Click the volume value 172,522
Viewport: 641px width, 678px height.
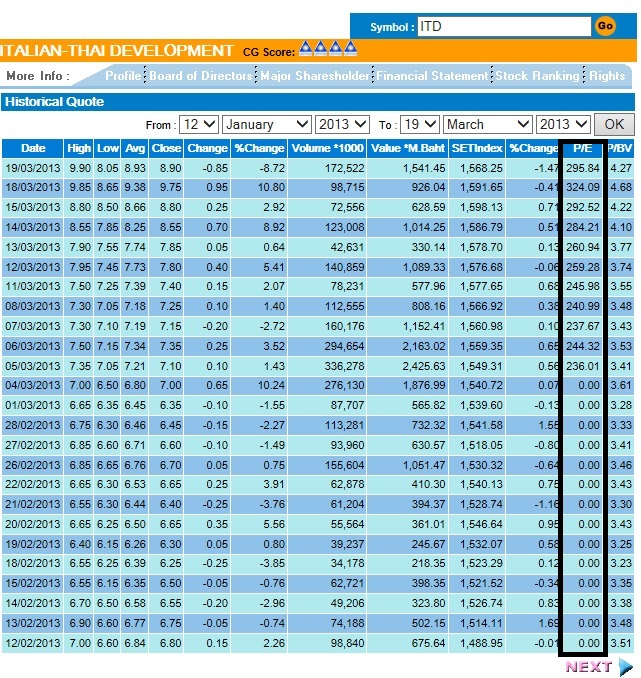(x=345, y=168)
